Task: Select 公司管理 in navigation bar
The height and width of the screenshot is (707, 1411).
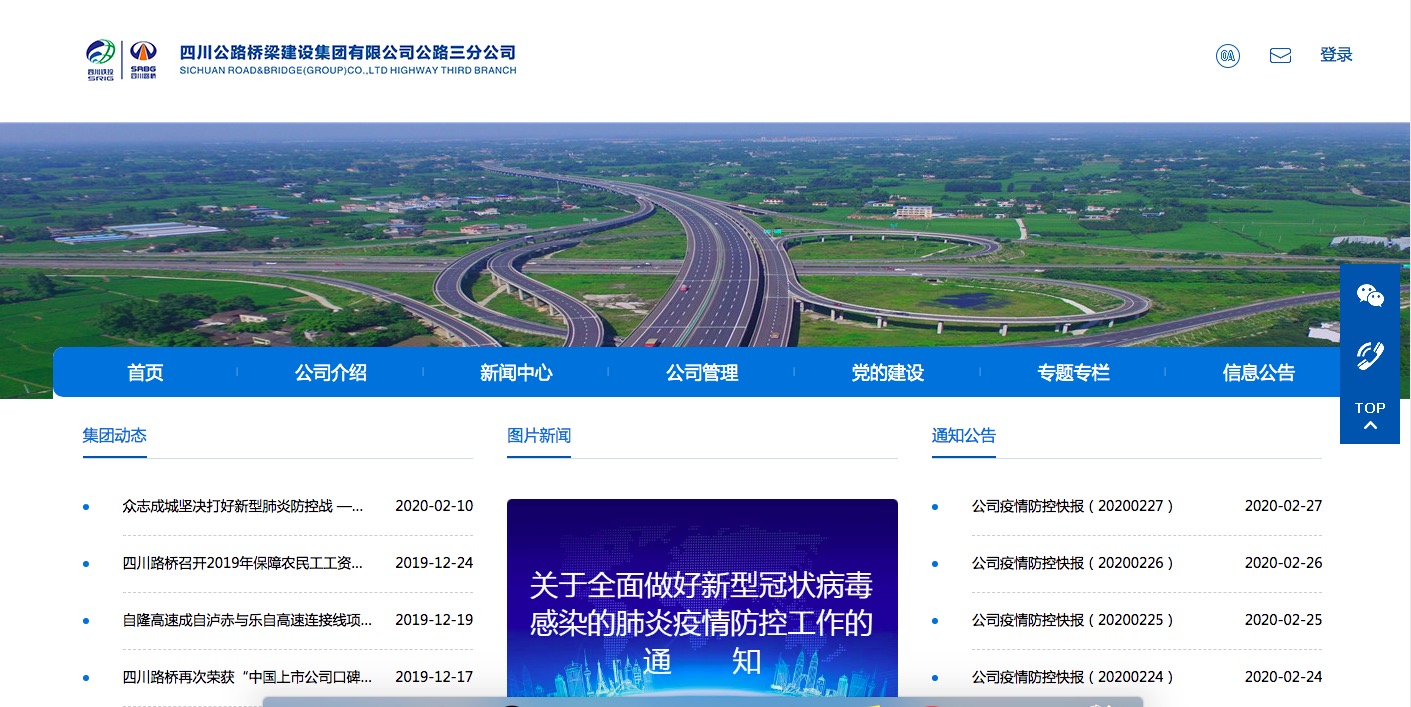Action: [702, 373]
